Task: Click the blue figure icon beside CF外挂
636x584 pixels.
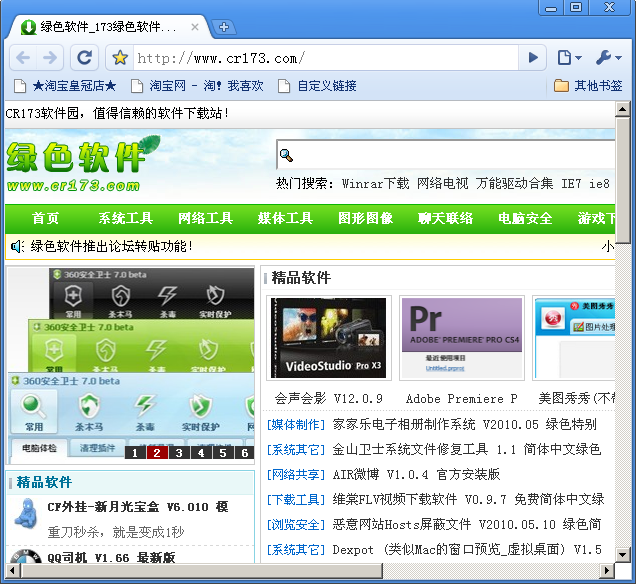Action: point(27,513)
